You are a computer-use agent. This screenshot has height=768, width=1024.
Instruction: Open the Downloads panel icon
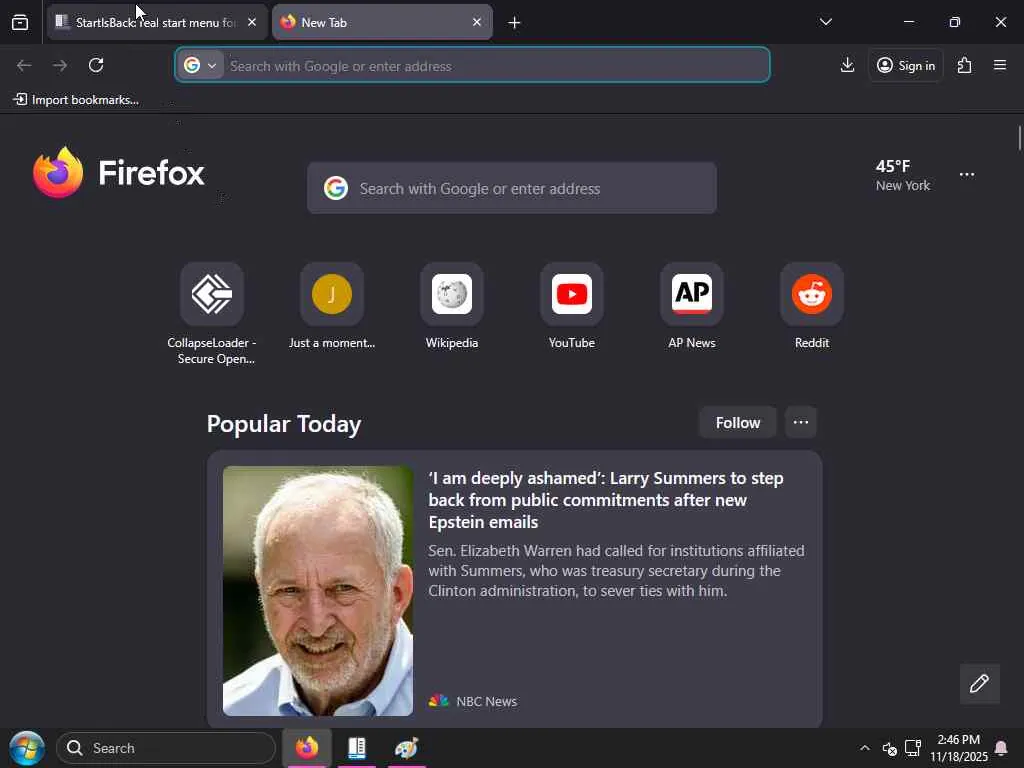(x=847, y=65)
